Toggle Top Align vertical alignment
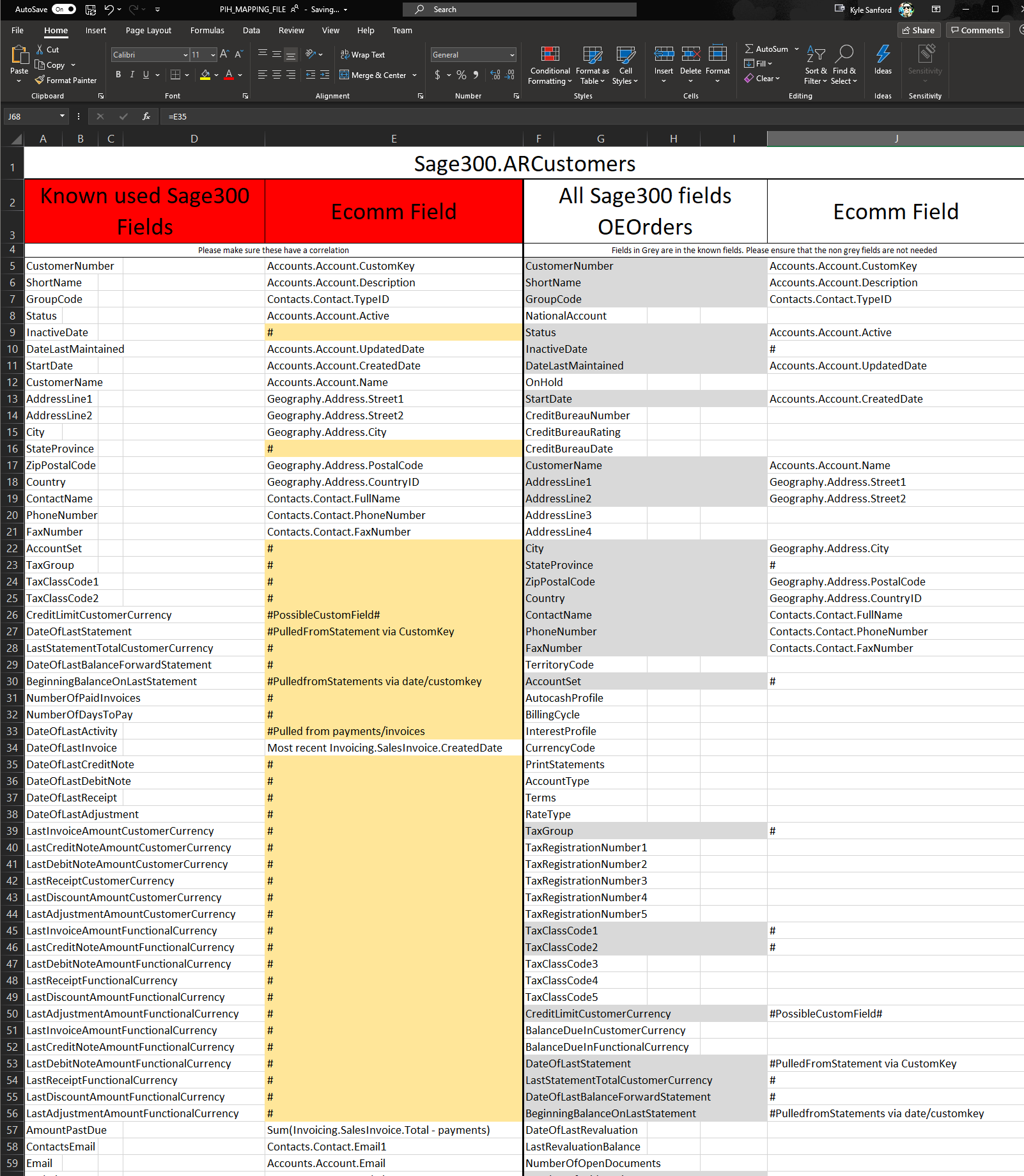1024x1176 pixels. click(x=262, y=54)
